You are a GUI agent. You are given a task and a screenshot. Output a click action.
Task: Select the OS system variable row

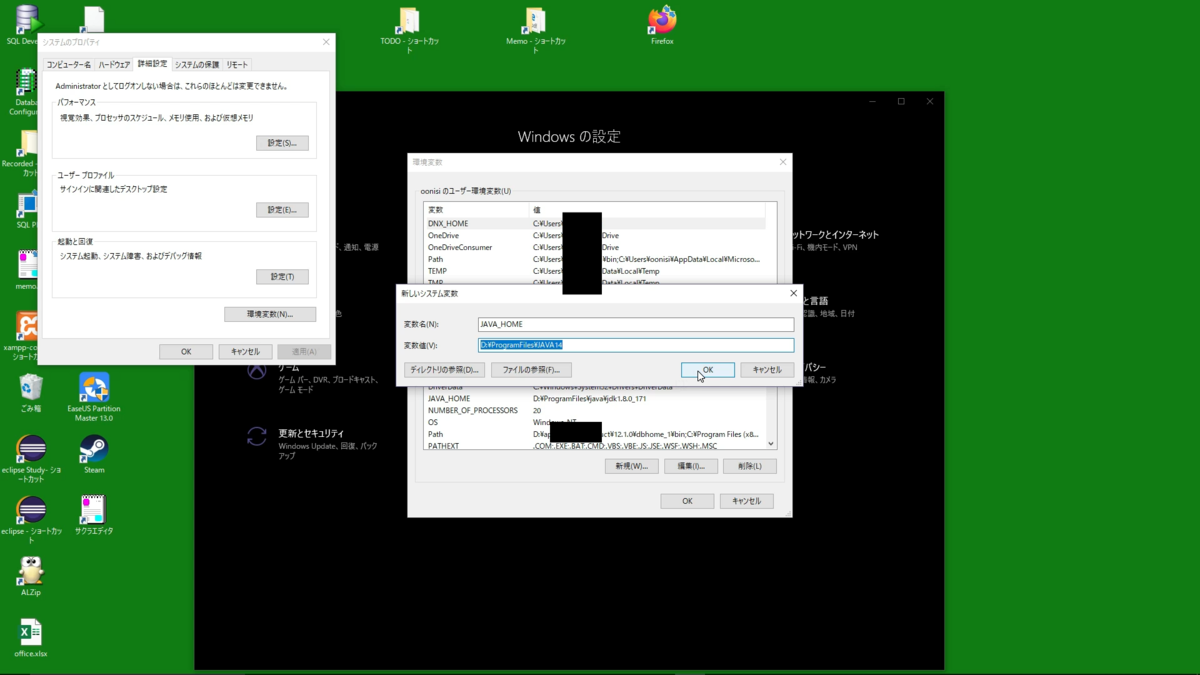595,422
